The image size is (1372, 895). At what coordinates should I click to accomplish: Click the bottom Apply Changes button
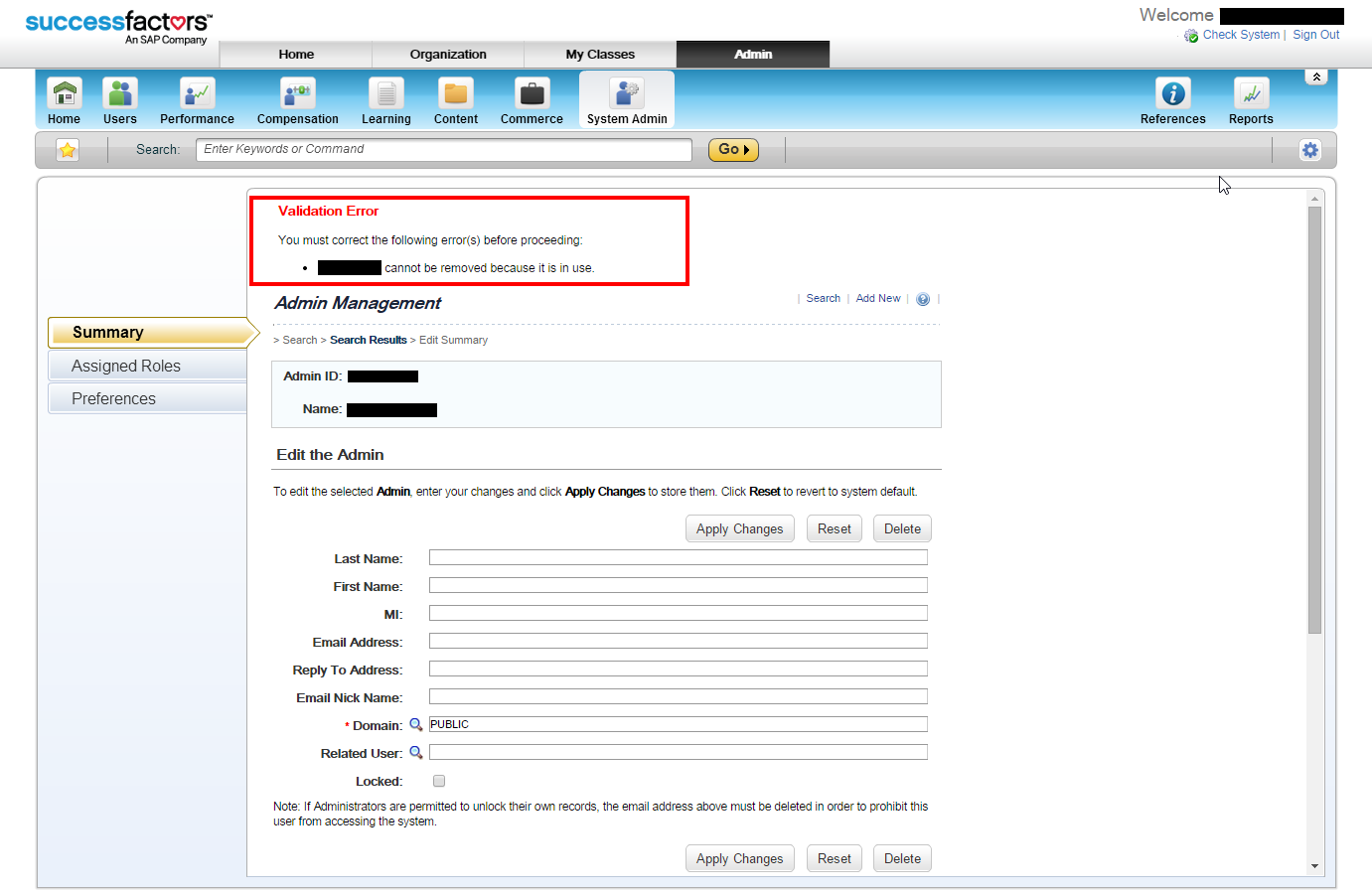[740, 858]
